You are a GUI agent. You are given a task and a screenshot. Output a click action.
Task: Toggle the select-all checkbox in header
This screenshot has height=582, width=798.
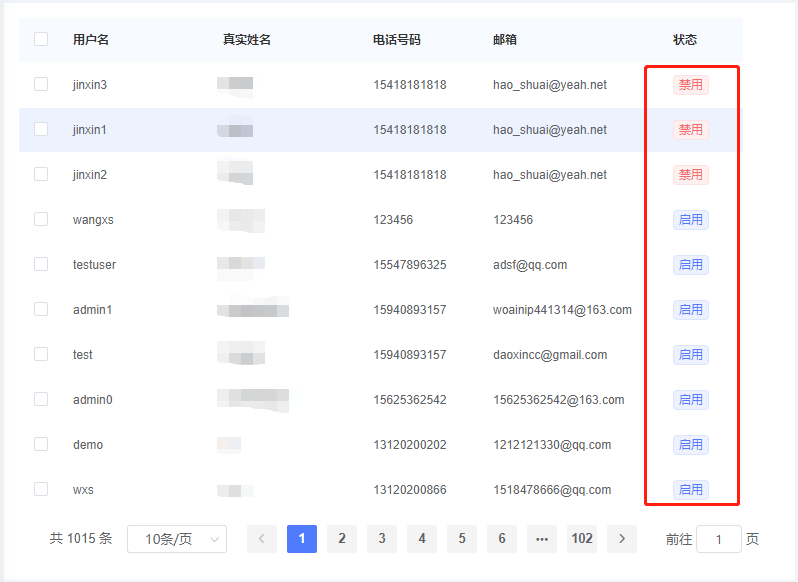coord(41,39)
